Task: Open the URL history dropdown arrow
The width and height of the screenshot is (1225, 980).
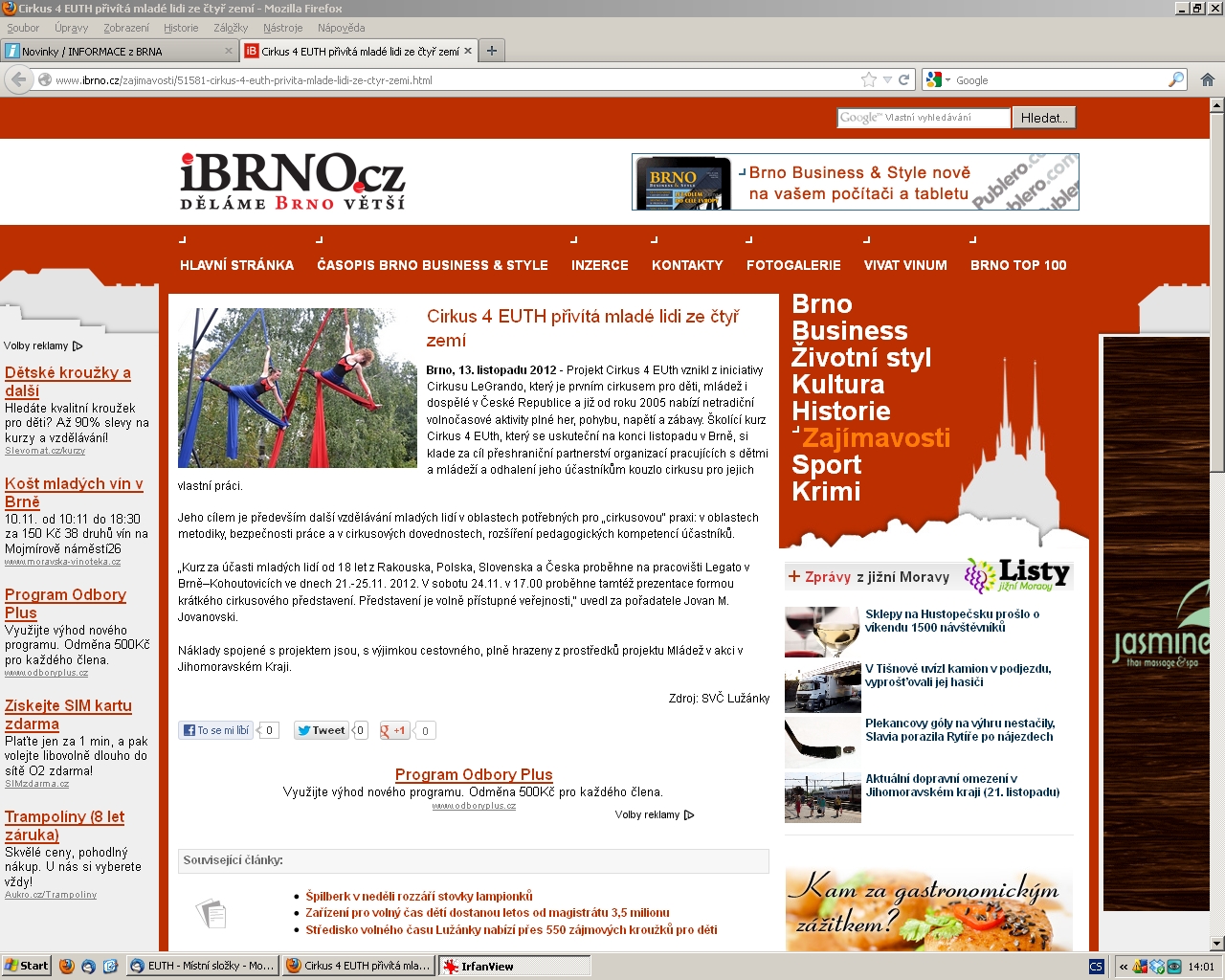Action: [887, 80]
